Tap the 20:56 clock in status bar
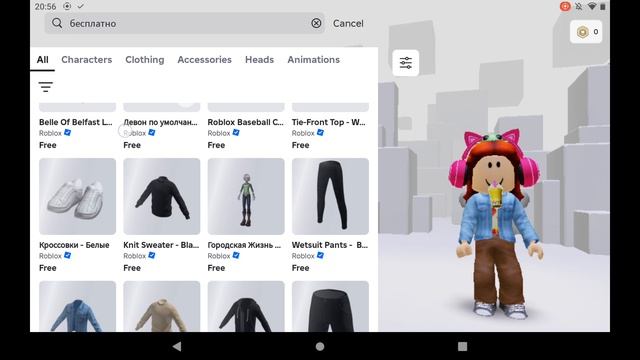Viewport: 640px width, 360px height. click(45, 7)
